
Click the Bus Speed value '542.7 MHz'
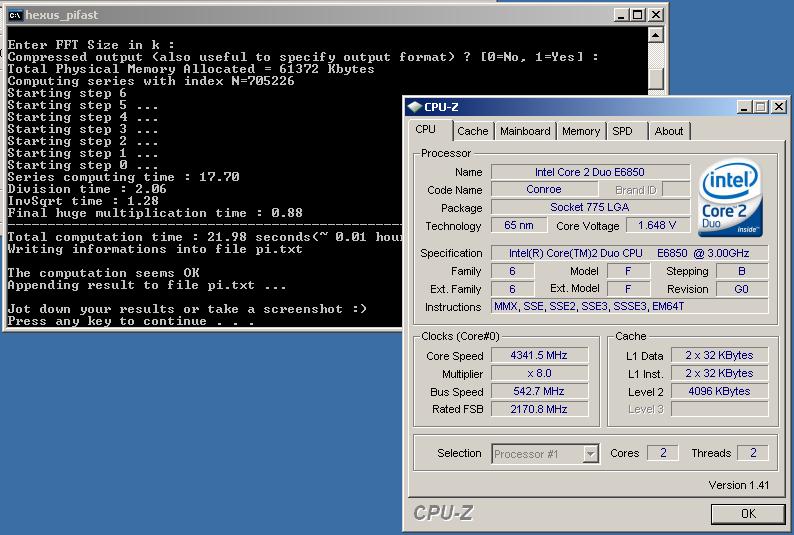pyautogui.click(x=539, y=391)
